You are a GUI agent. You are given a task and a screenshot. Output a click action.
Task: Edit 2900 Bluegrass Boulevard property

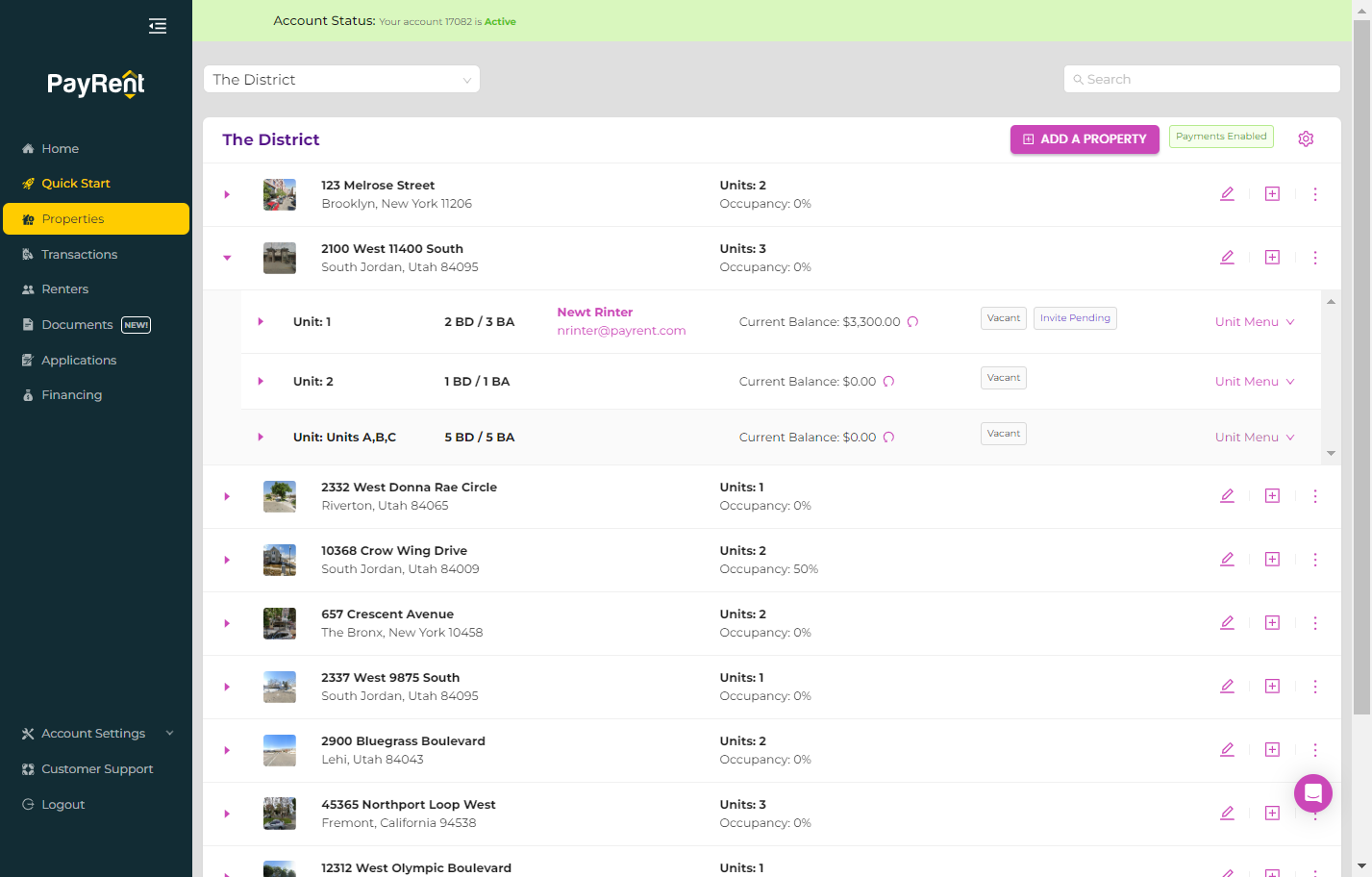(x=1227, y=750)
